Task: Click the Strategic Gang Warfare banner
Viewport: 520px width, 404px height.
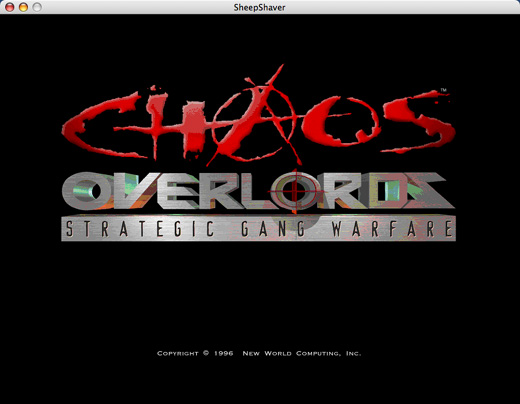Action: [259, 229]
